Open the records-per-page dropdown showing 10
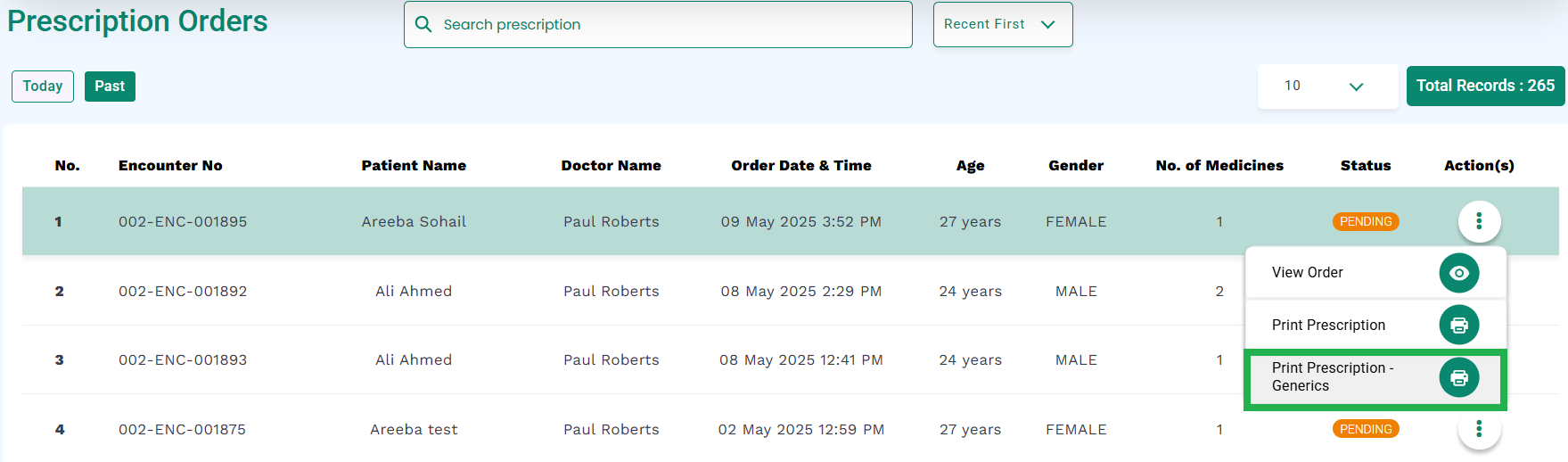This screenshot has width=1568, height=462. [1327, 87]
